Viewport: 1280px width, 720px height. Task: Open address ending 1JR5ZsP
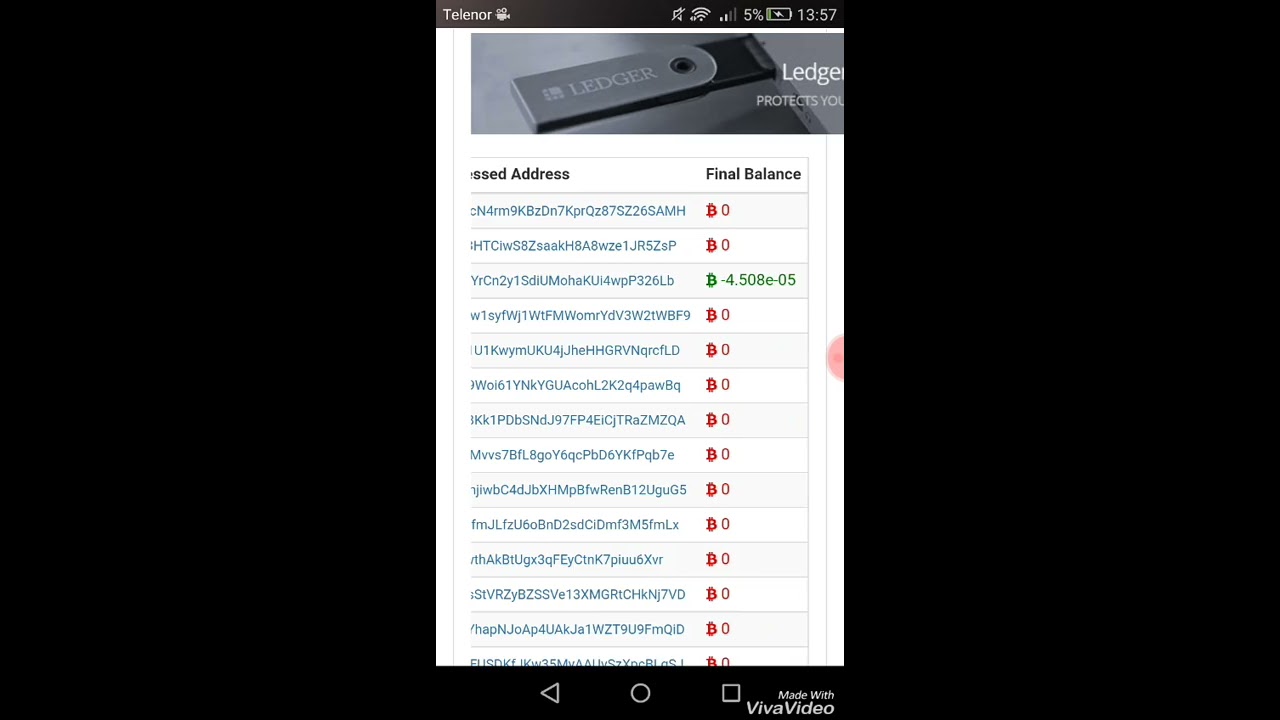point(573,246)
